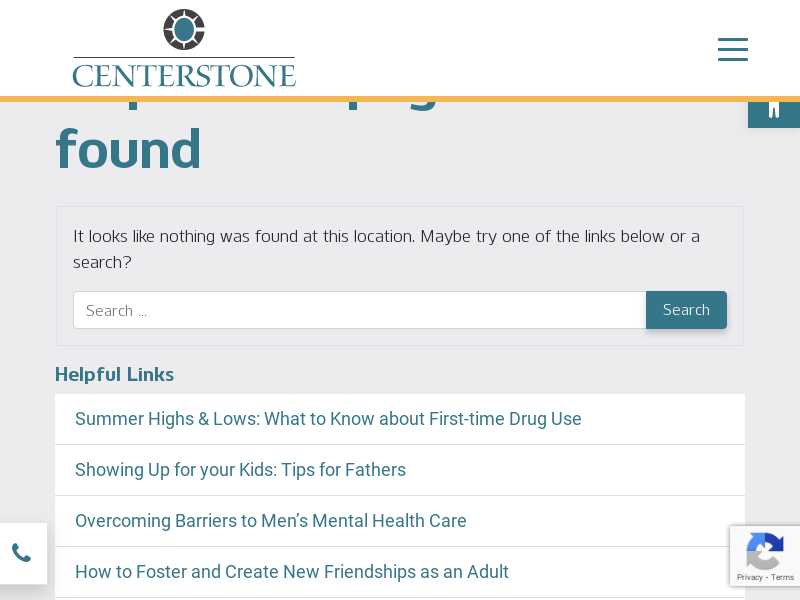Focus the Search text field
The height and width of the screenshot is (600, 800).
pyautogui.click(x=360, y=310)
